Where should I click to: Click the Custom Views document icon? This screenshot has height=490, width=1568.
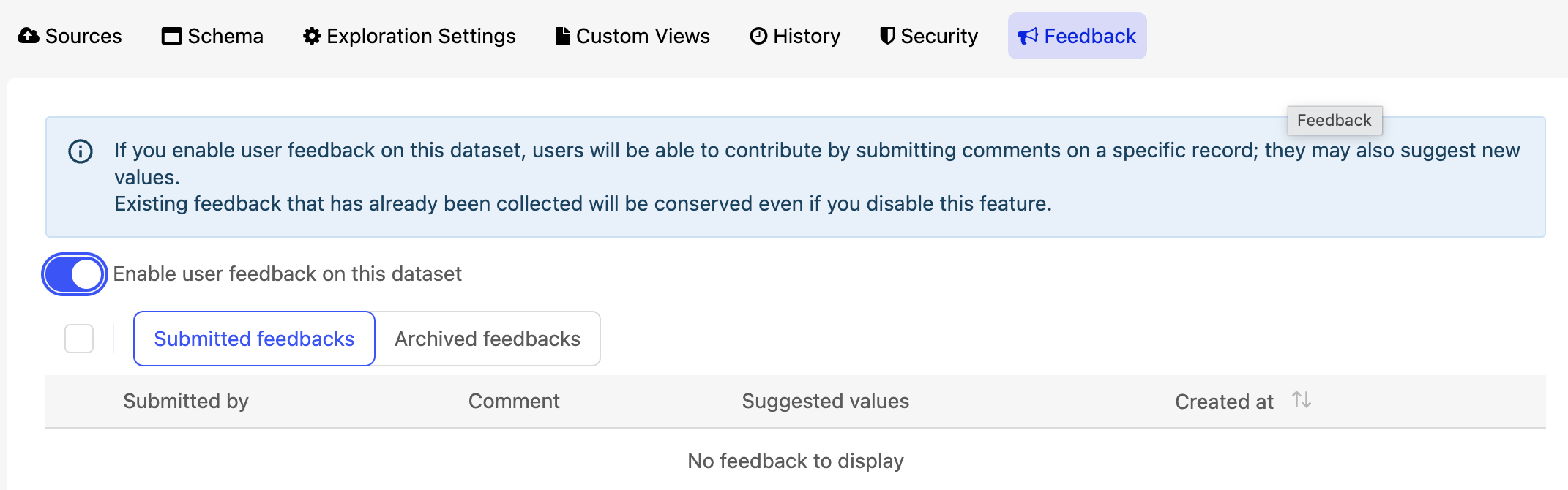[x=562, y=36]
